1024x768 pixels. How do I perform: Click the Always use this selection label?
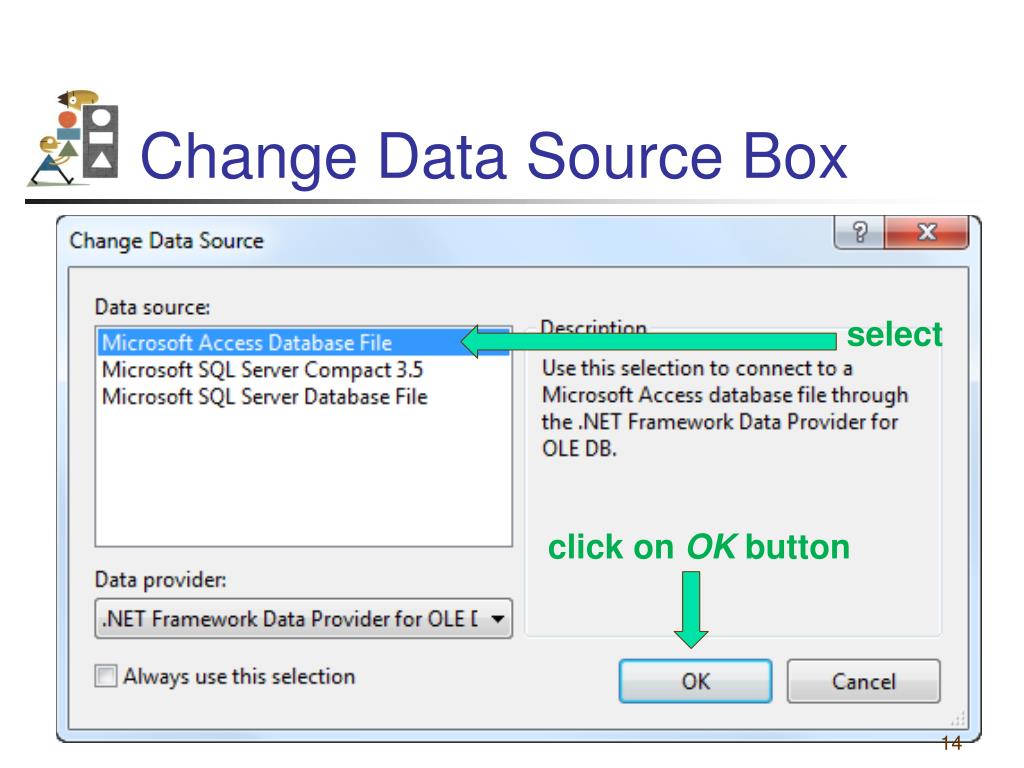click(239, 677)
